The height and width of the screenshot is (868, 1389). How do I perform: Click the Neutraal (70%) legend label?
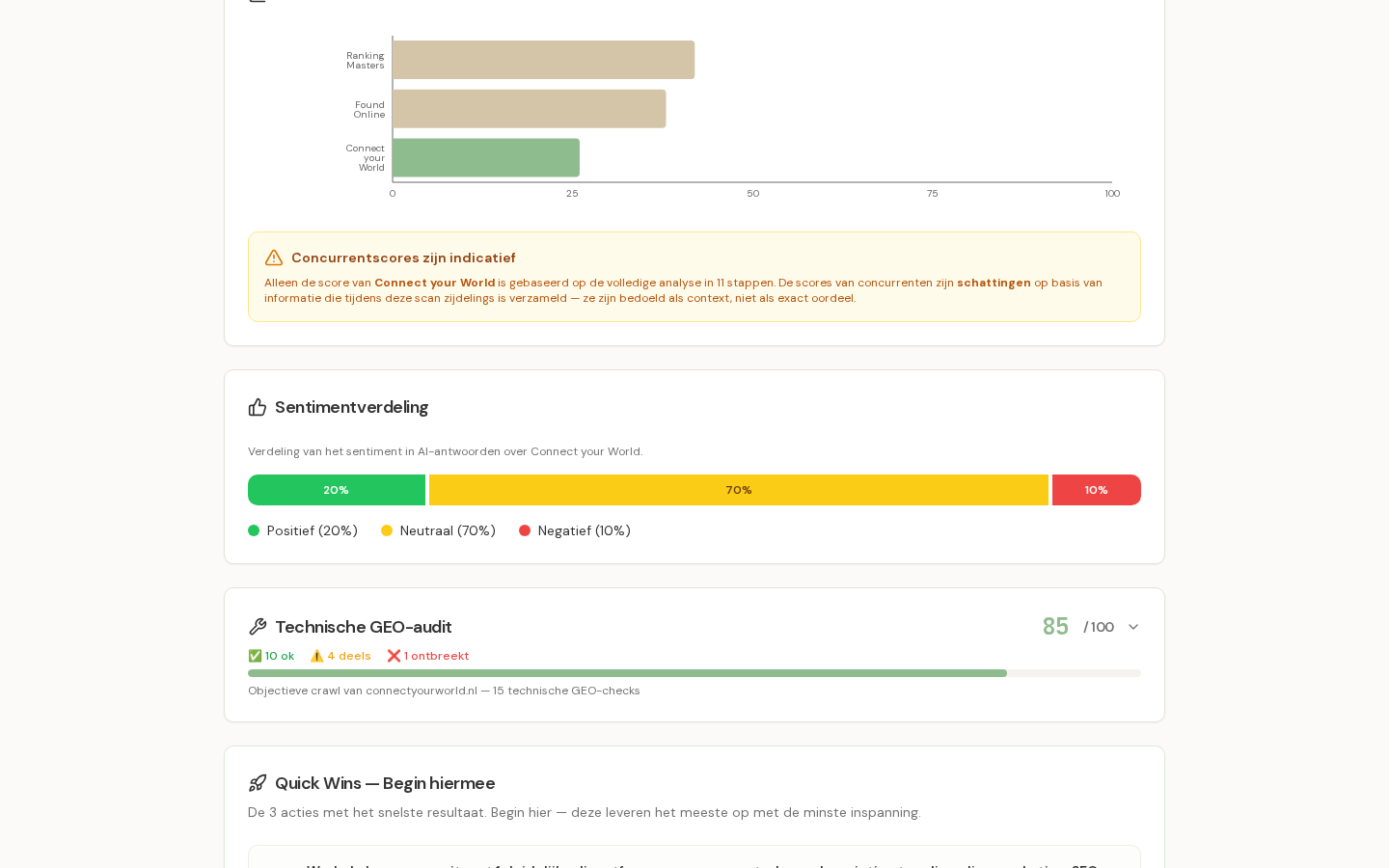448,530
